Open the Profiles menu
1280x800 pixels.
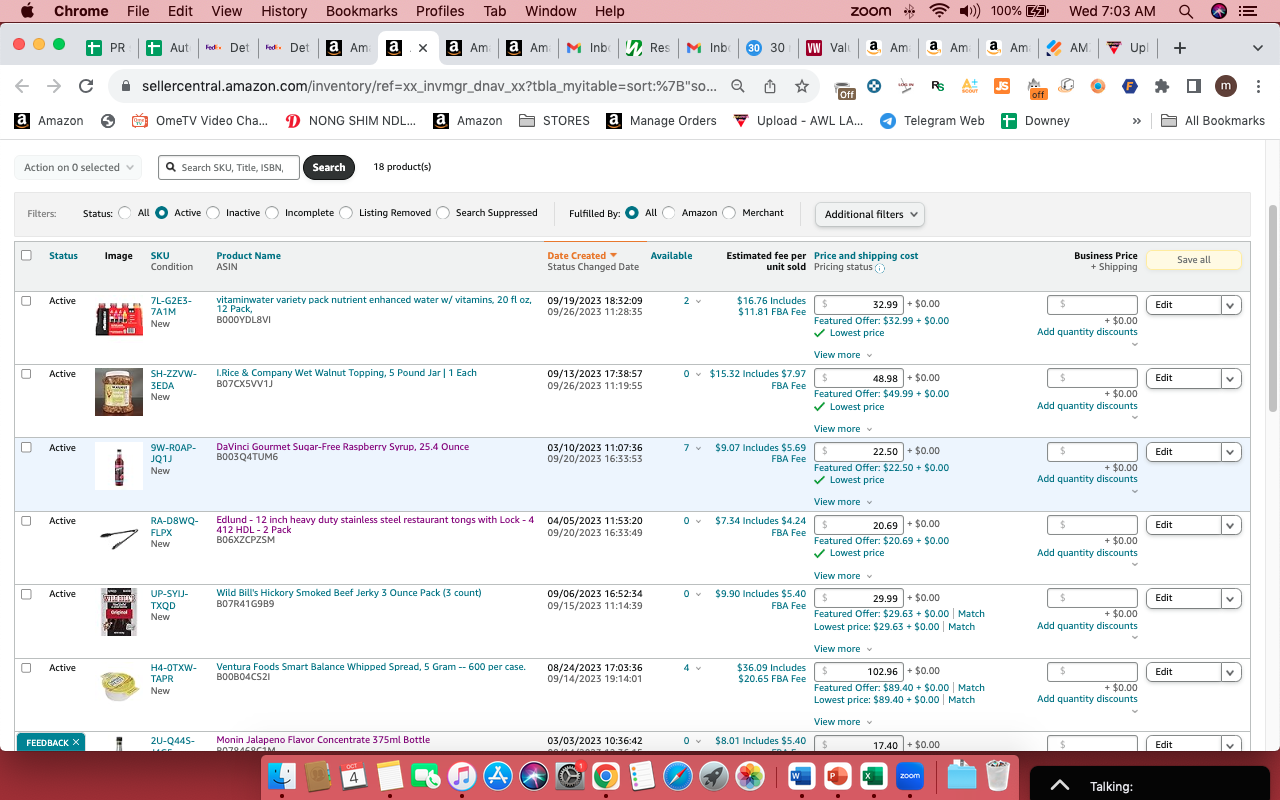tap(440, 11)
